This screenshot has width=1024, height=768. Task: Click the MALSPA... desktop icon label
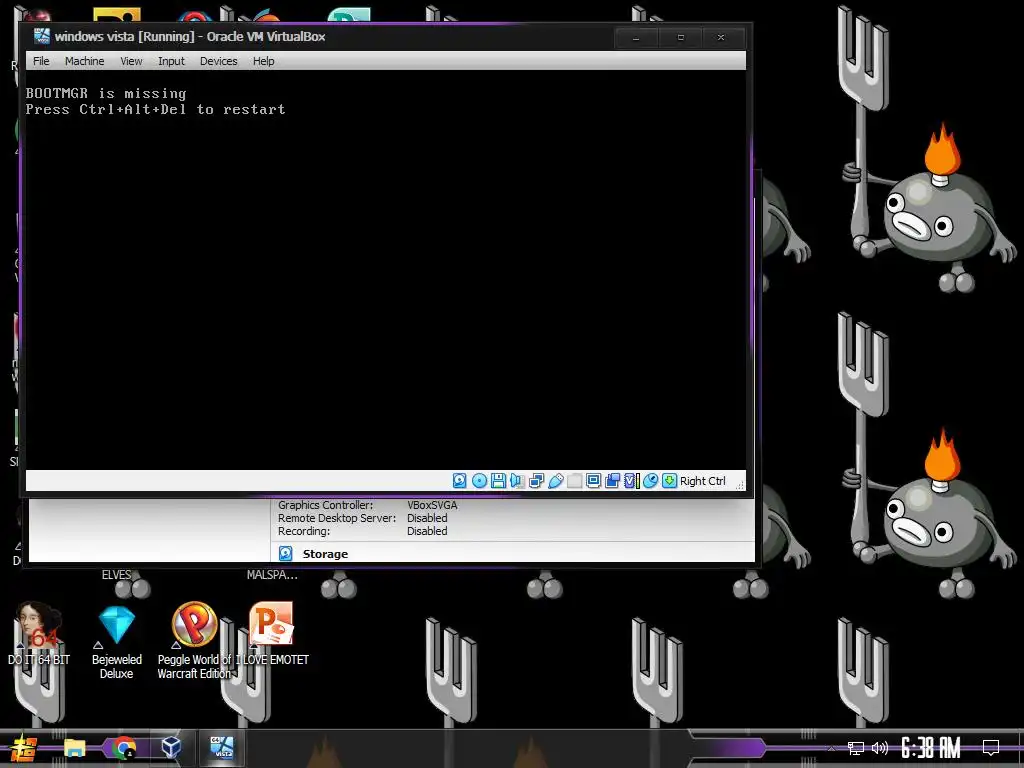click(x=272, y=575)
